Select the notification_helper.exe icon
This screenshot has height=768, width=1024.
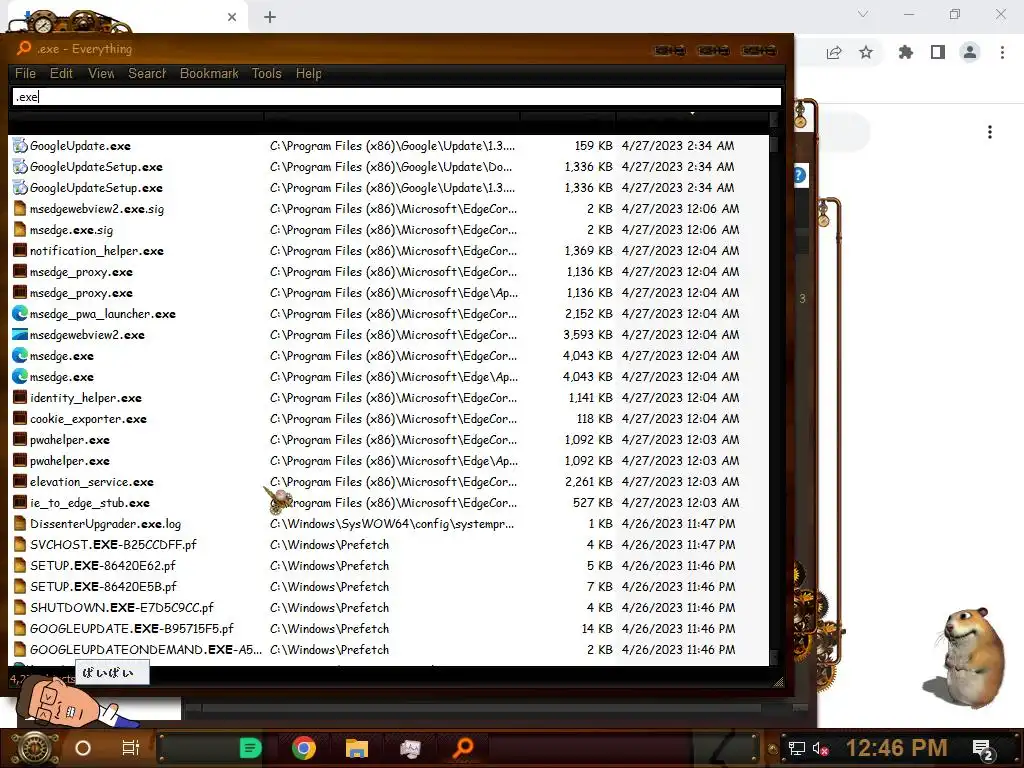(x=20, y=251)
